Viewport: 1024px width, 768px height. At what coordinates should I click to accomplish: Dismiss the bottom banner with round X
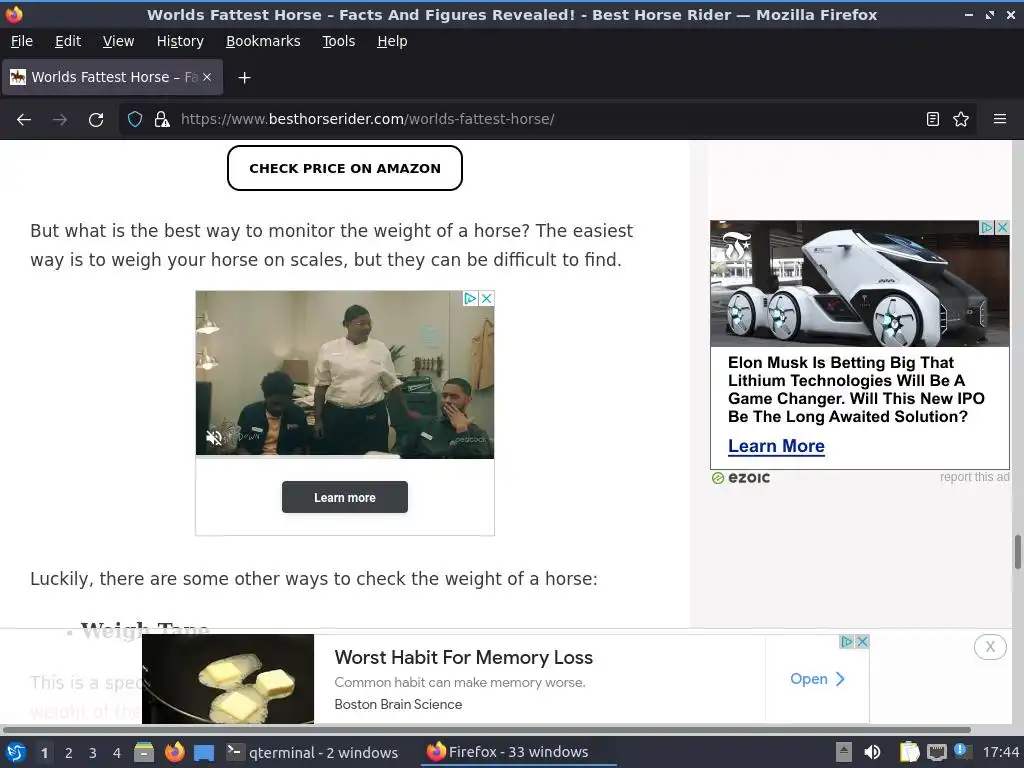click(990, 647)
